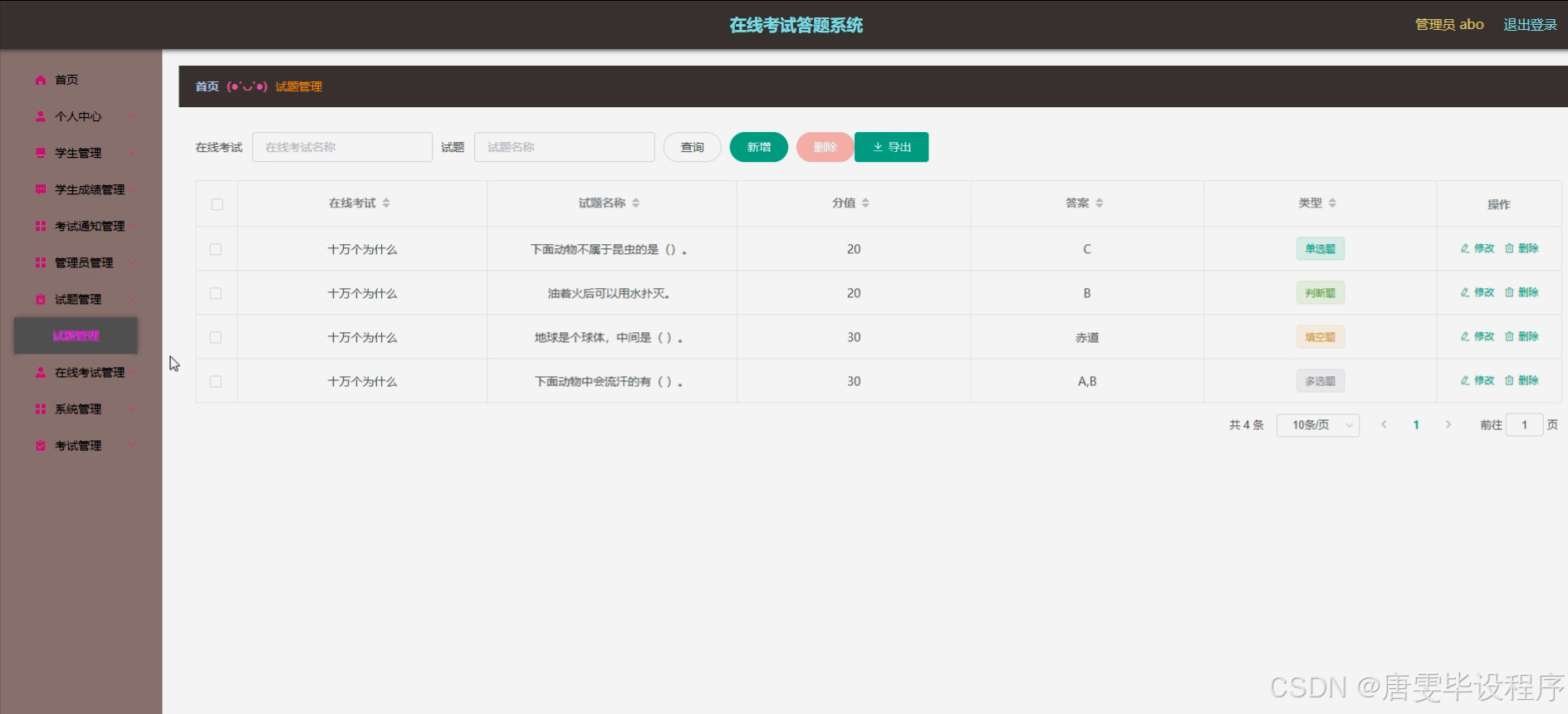
Task: Click 管理员 abo user label
Action: click(x=1449, y=25)
